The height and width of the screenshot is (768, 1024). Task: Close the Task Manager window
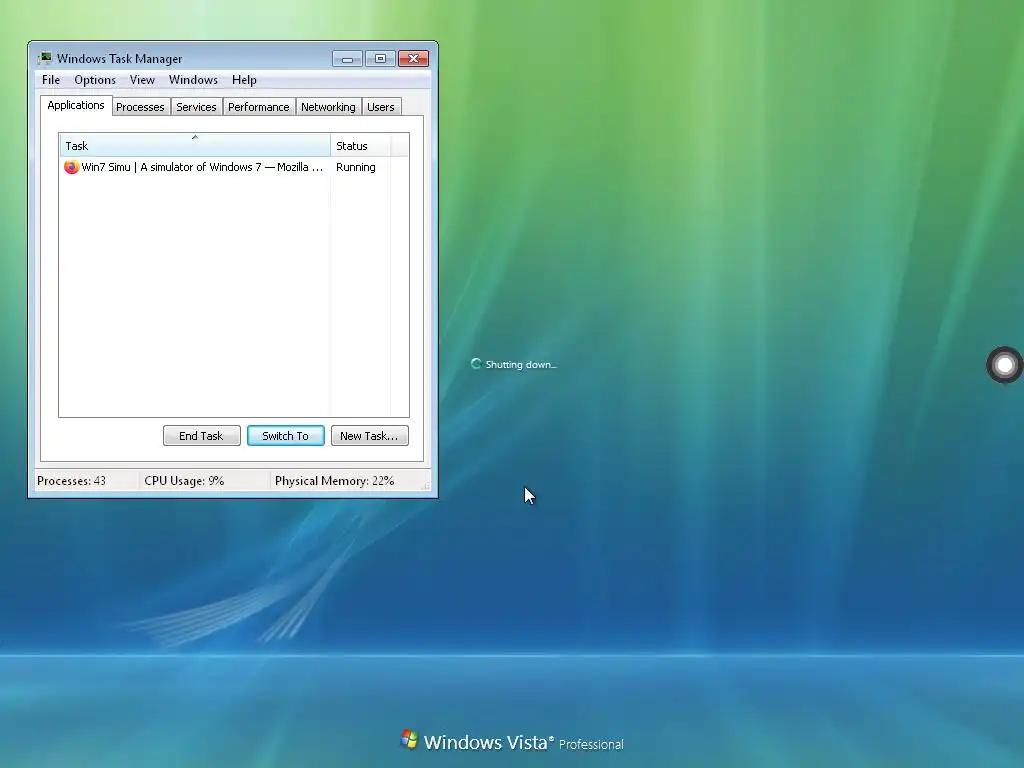pos(413,59)
